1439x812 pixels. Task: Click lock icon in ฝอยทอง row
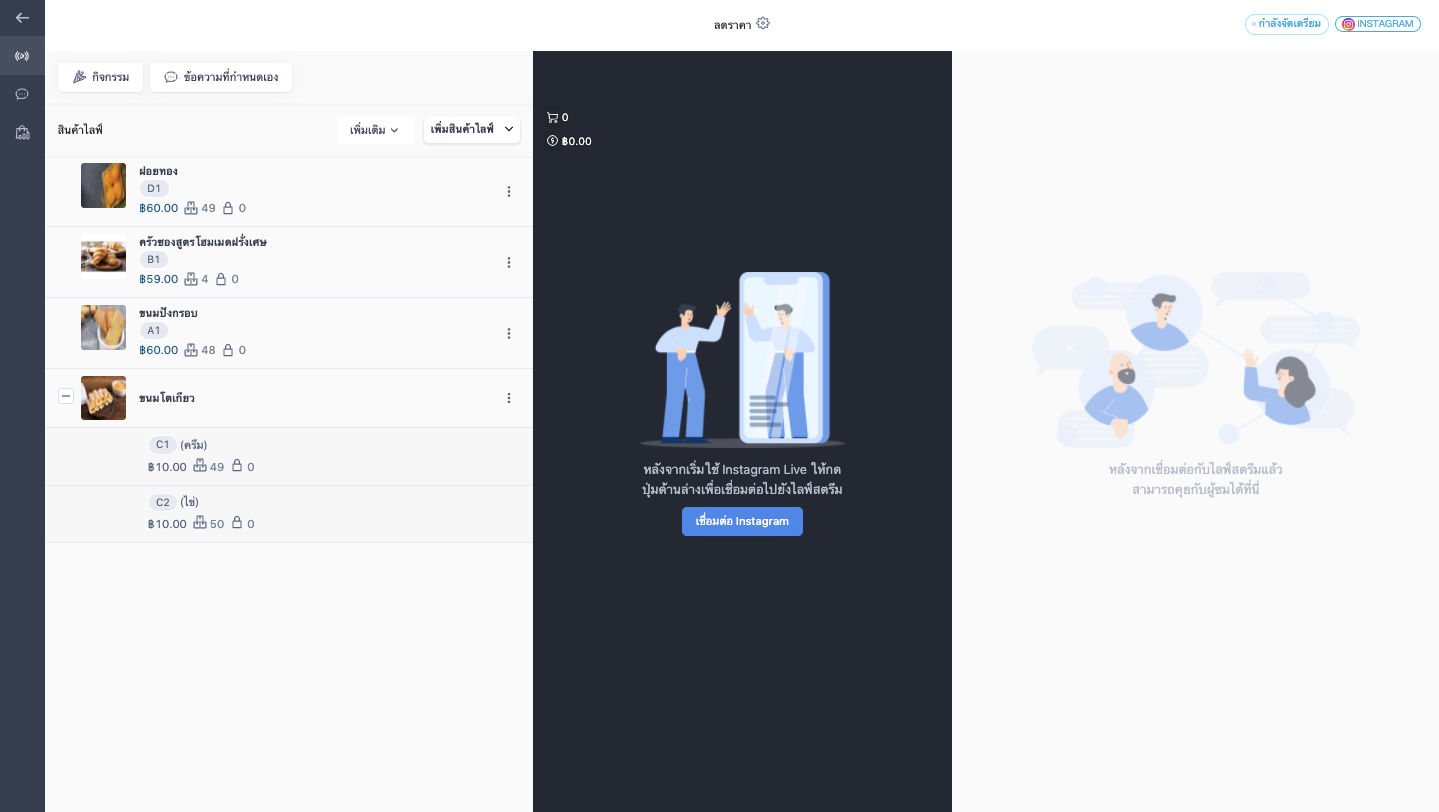(228, 208)
